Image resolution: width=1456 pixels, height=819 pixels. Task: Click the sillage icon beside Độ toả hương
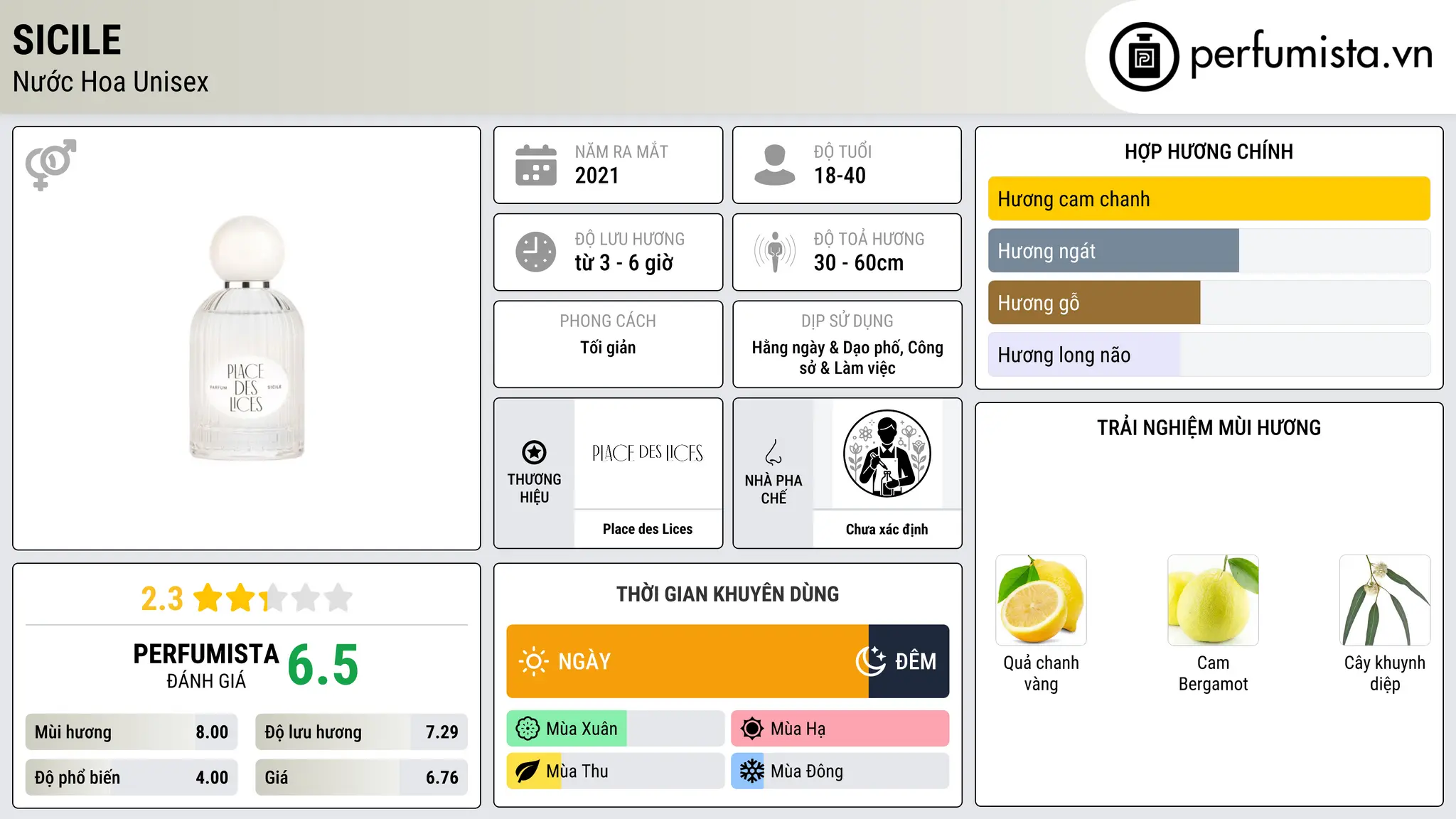tap(774, 252)
